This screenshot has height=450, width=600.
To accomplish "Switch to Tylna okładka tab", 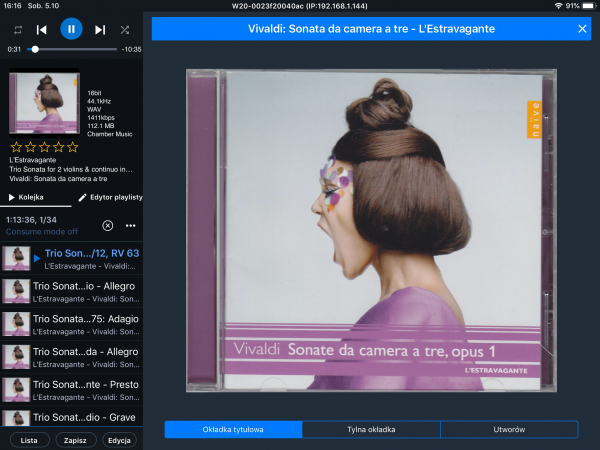I will [x=371, y=429].
